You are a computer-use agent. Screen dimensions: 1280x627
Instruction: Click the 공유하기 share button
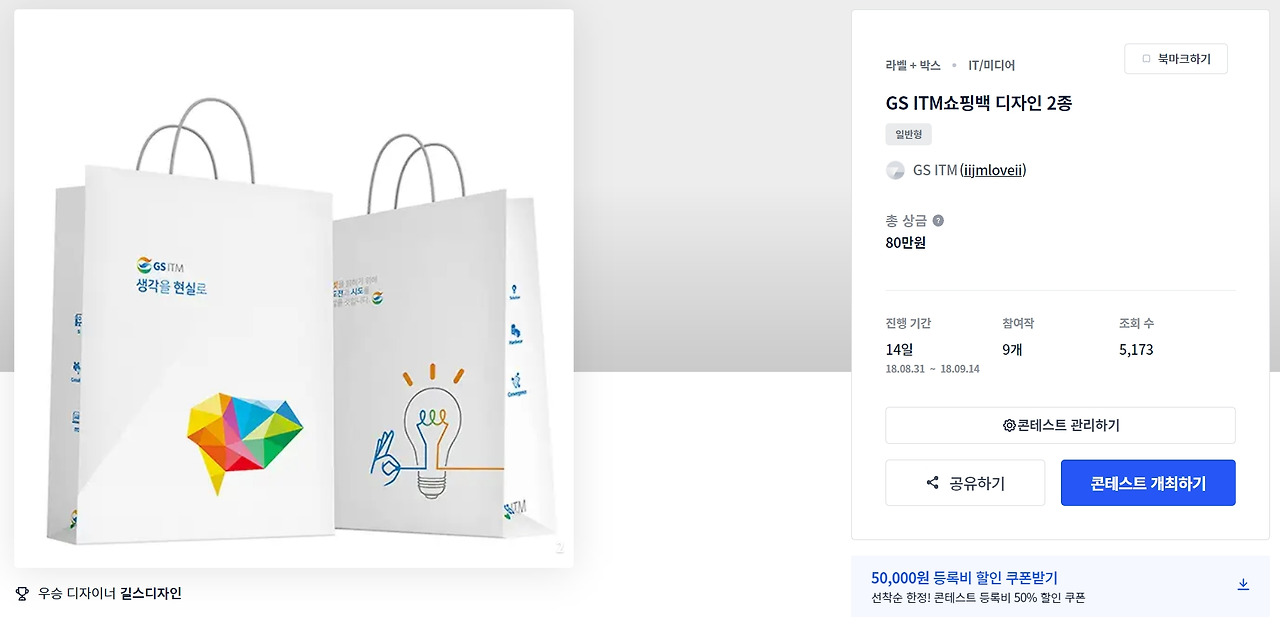tap(965, 483)
